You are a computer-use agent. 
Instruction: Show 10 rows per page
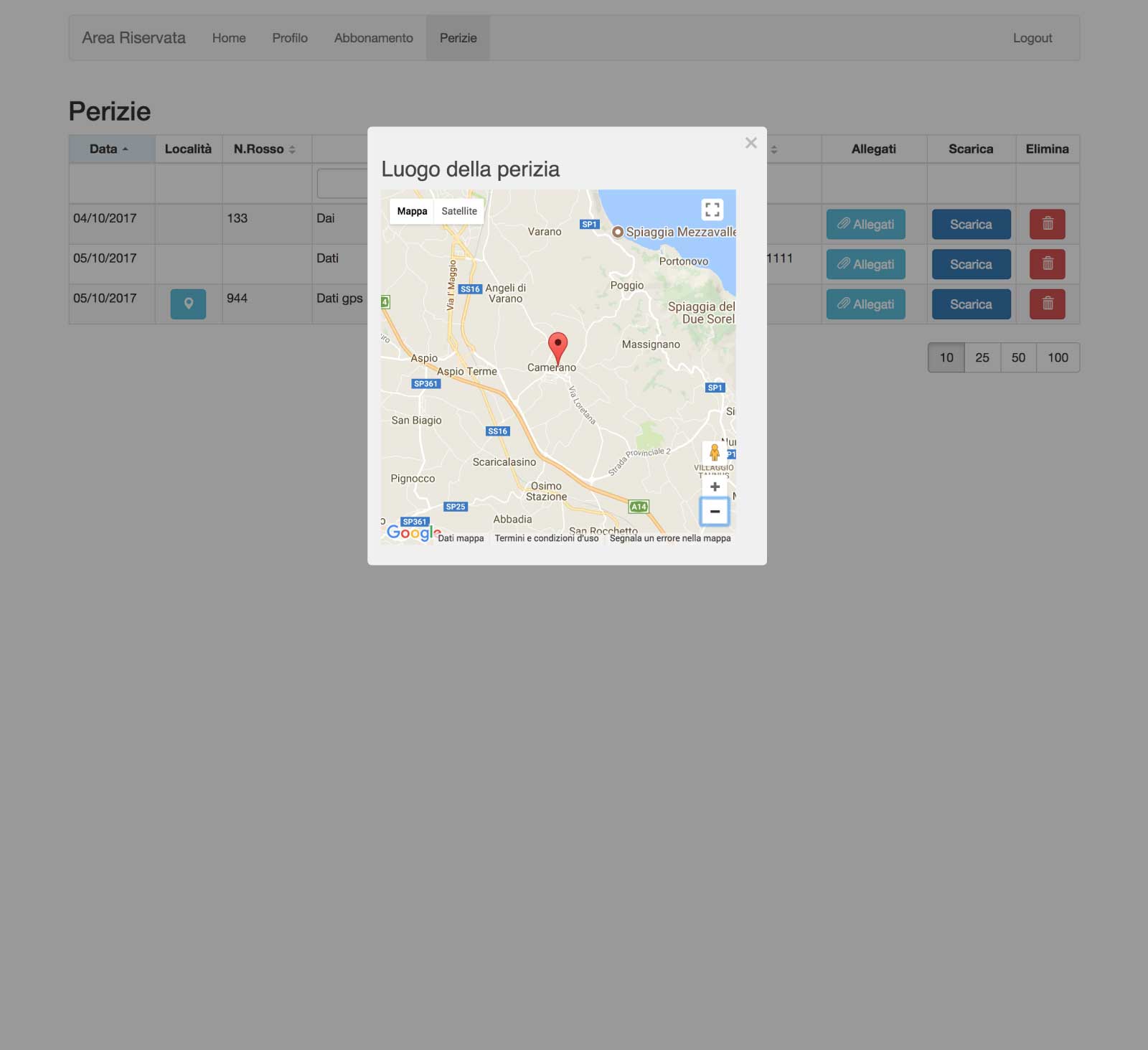(946, 357)
